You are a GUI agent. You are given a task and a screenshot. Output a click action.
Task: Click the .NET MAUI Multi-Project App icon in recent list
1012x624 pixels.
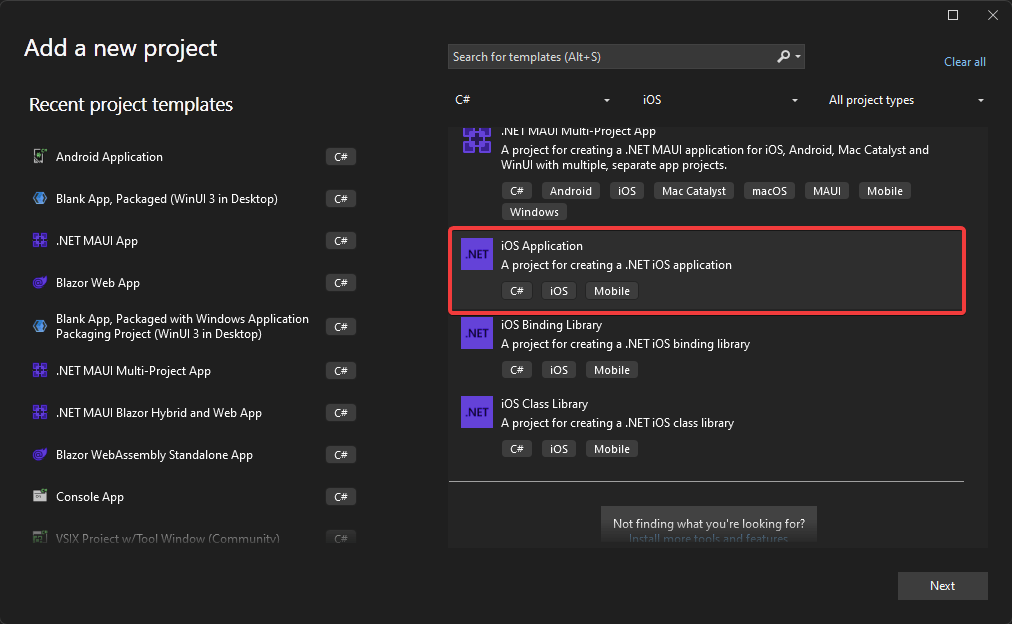pos(40,370)
